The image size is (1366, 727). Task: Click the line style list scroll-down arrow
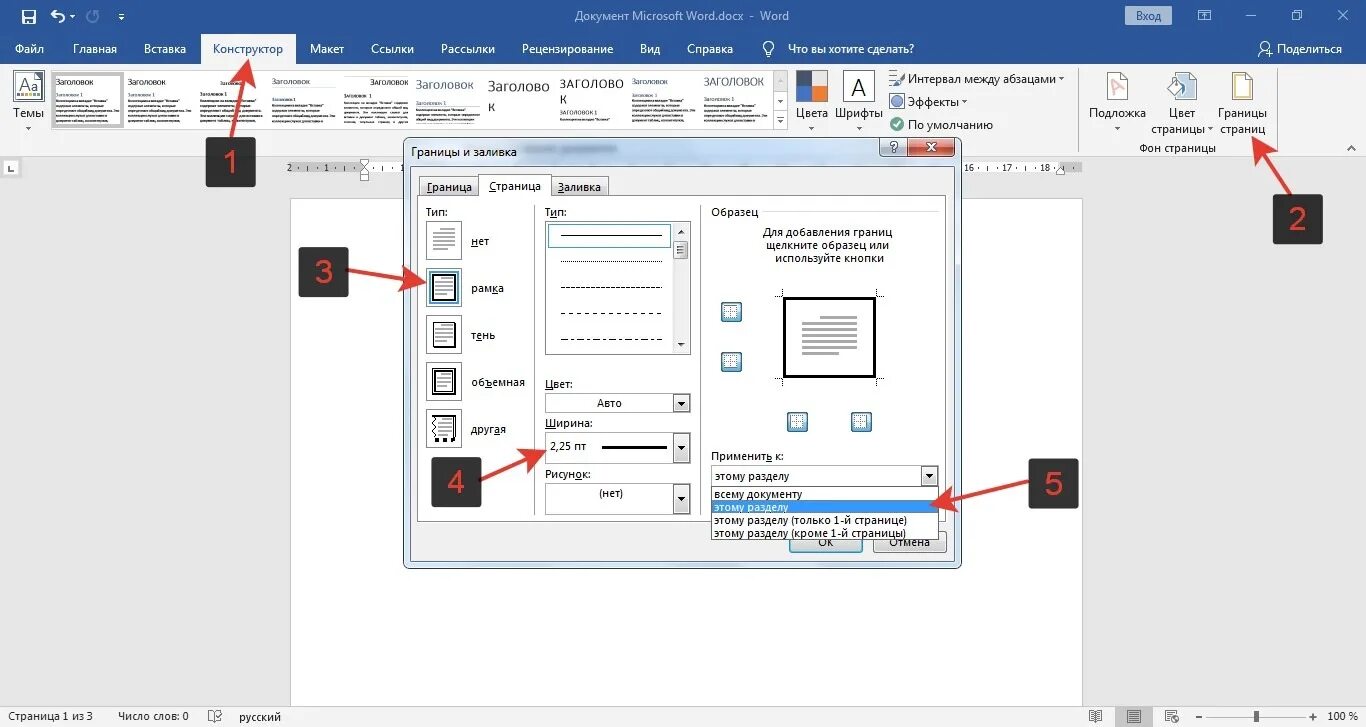(682, 345)
